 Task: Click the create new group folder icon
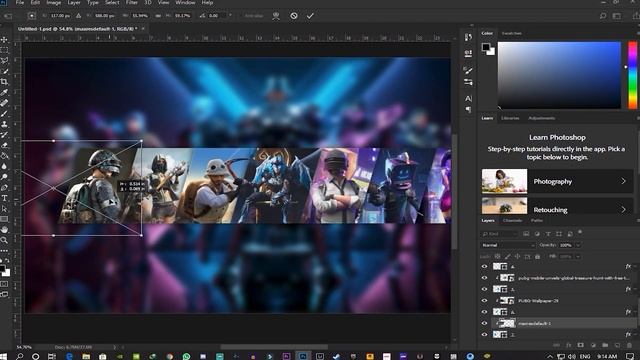point(605,345)
